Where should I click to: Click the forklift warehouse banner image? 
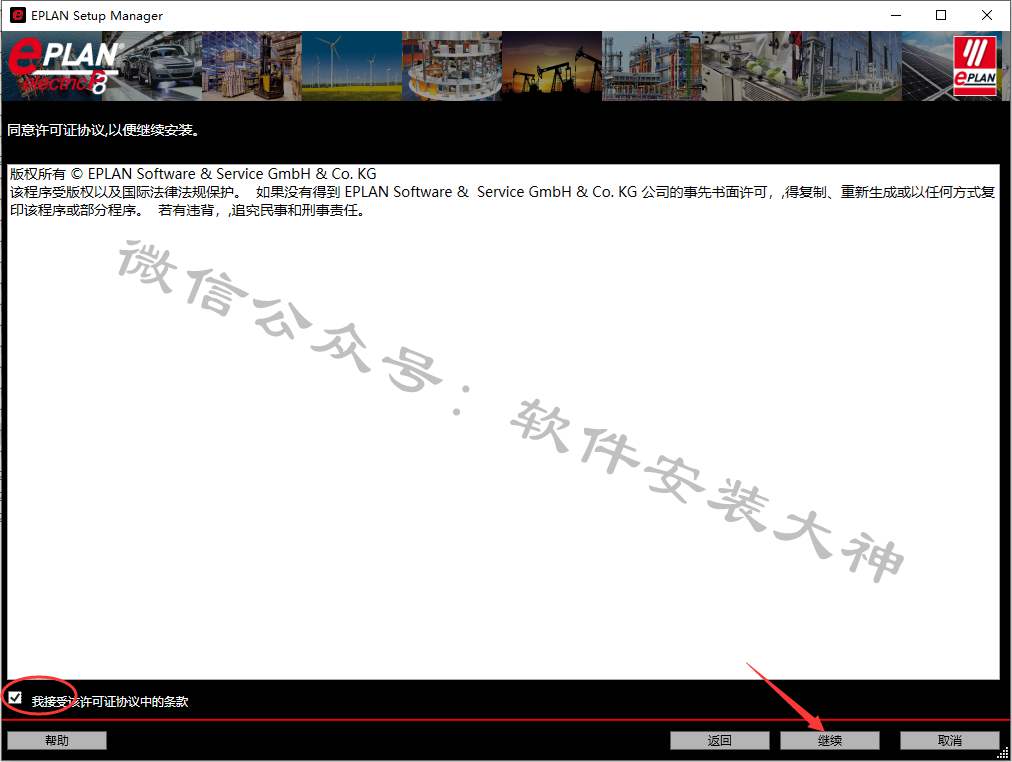click(252, 66)
